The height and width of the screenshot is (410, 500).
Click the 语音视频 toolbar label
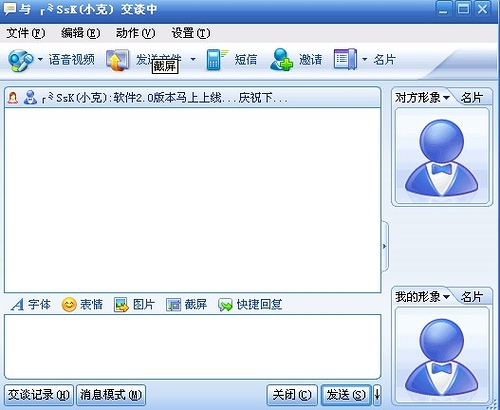pyautogui.click(x=72, y=60)
